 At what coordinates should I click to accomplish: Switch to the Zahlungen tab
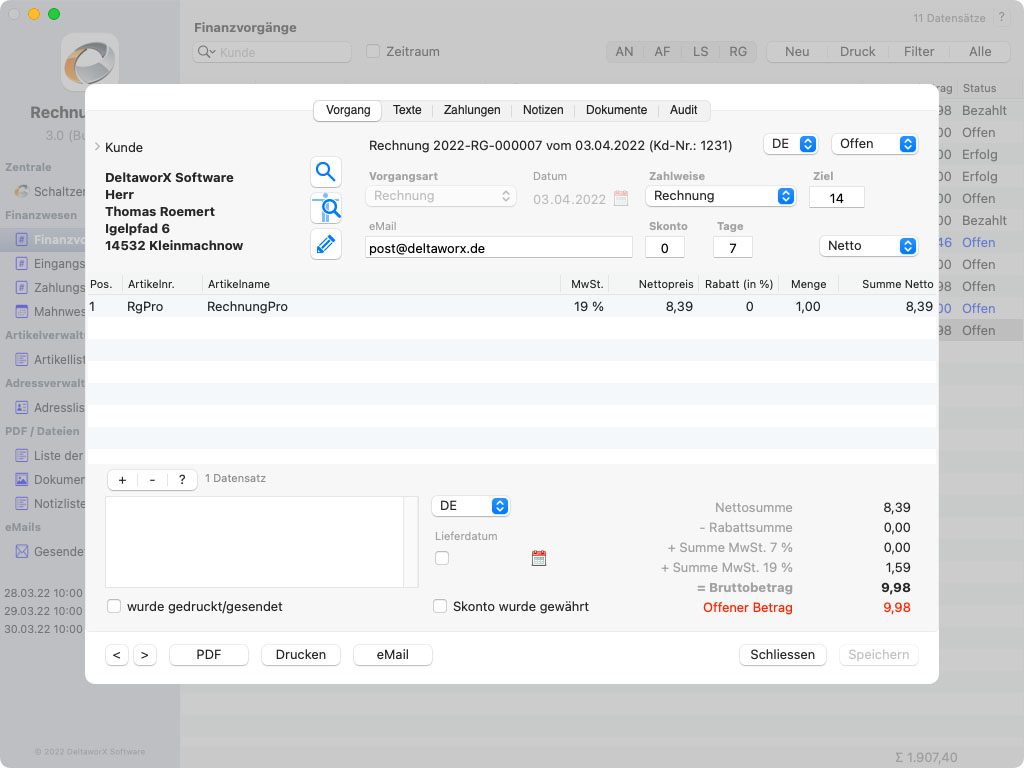pyautogui.click(x=472, y=110)
